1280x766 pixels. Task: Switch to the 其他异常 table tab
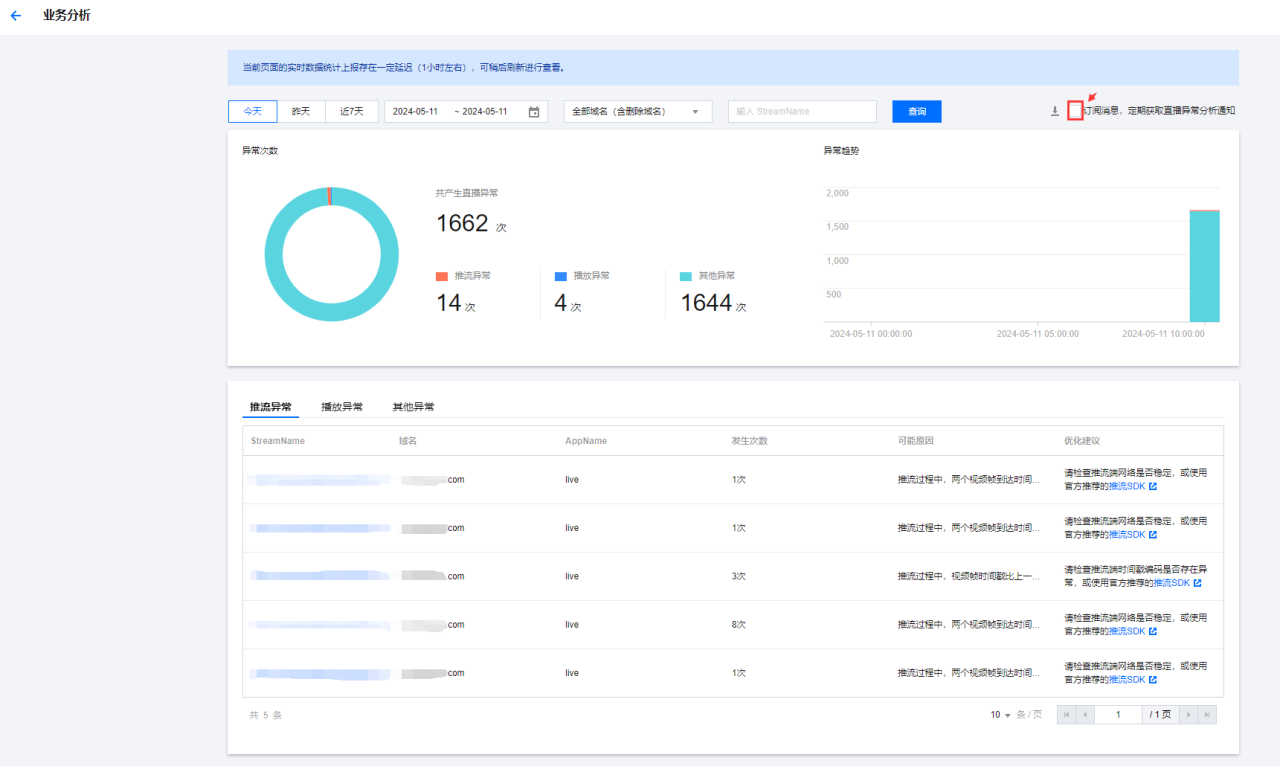tap(413, 407)
